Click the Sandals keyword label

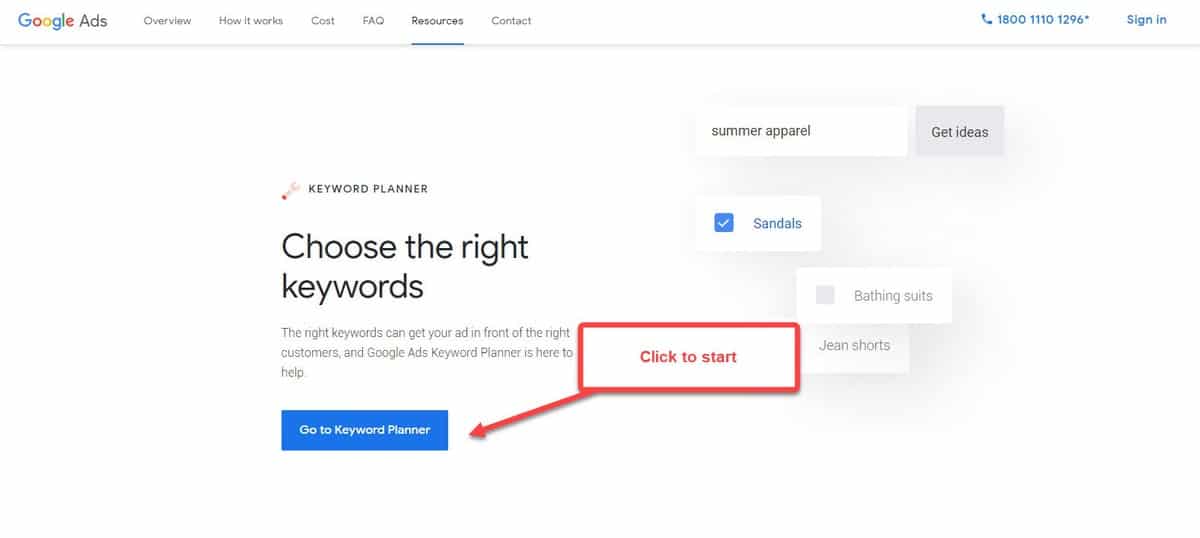click(777, 224)
